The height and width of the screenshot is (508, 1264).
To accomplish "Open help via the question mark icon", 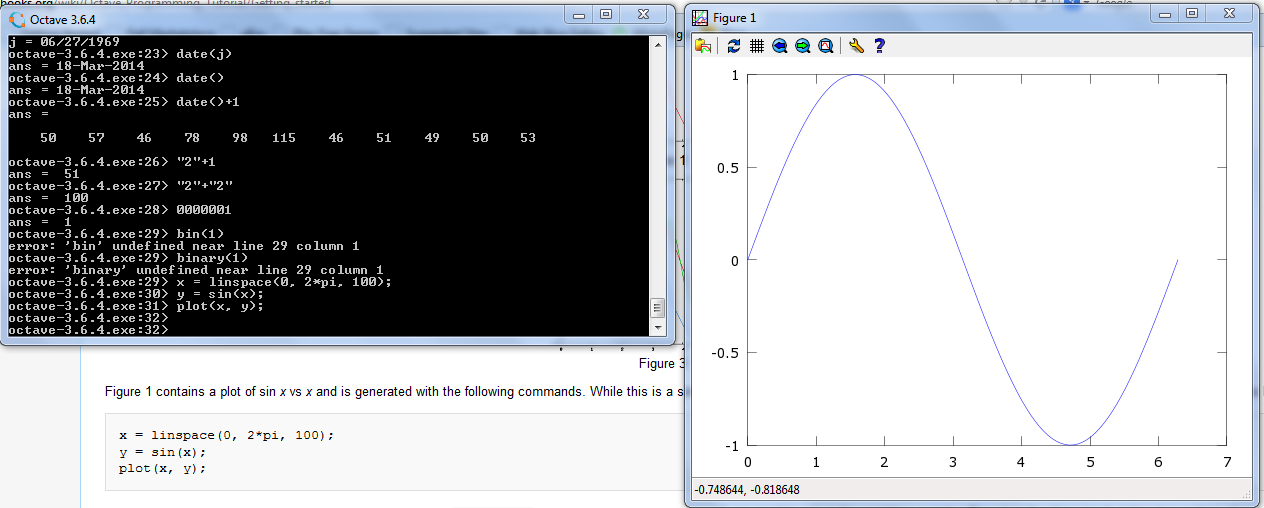I will tap(879, 46).
